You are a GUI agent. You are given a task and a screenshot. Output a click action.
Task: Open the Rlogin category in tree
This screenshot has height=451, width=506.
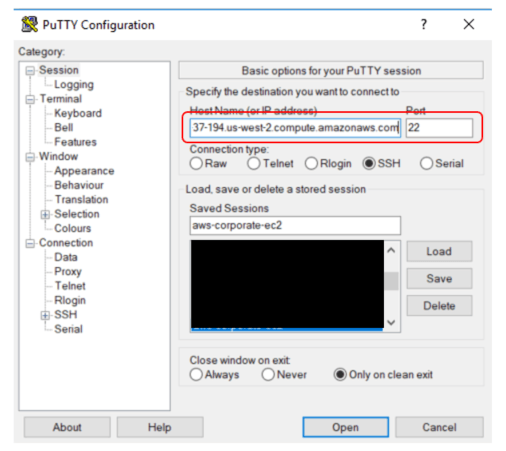tap(70, 300)
